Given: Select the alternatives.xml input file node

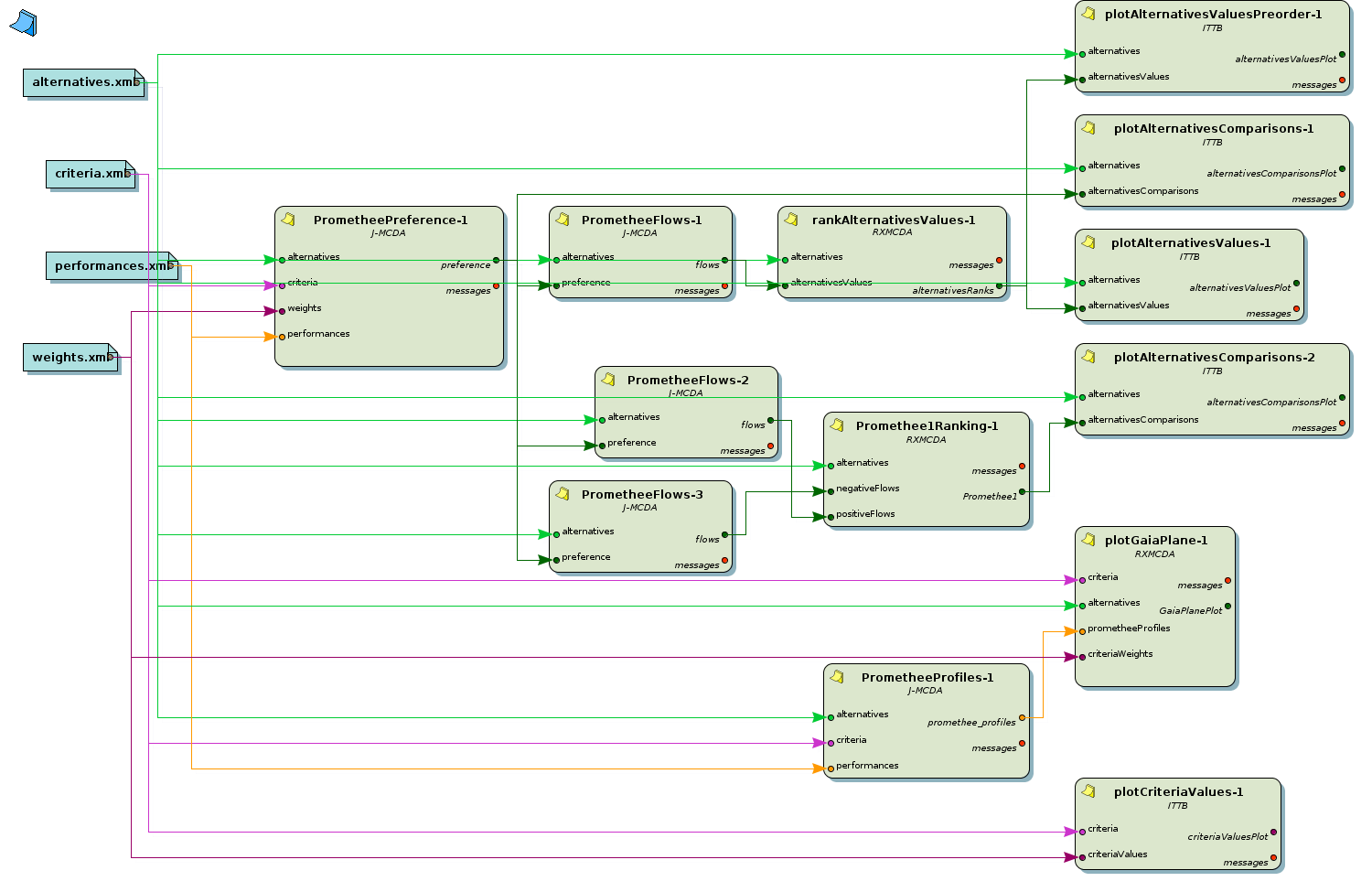Looking at the screenshot, I should point(82,82).
